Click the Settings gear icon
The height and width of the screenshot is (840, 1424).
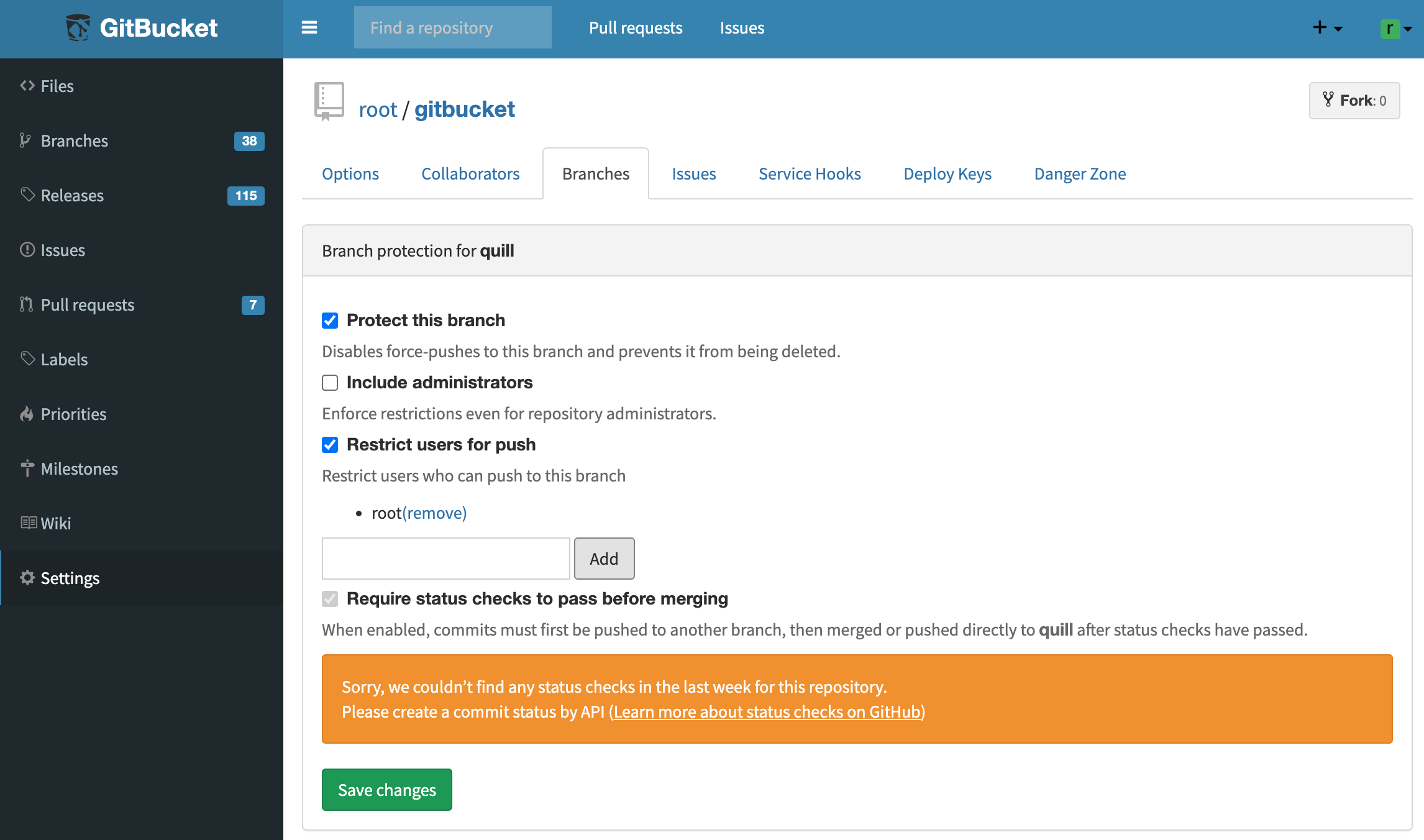click(27, 578)
